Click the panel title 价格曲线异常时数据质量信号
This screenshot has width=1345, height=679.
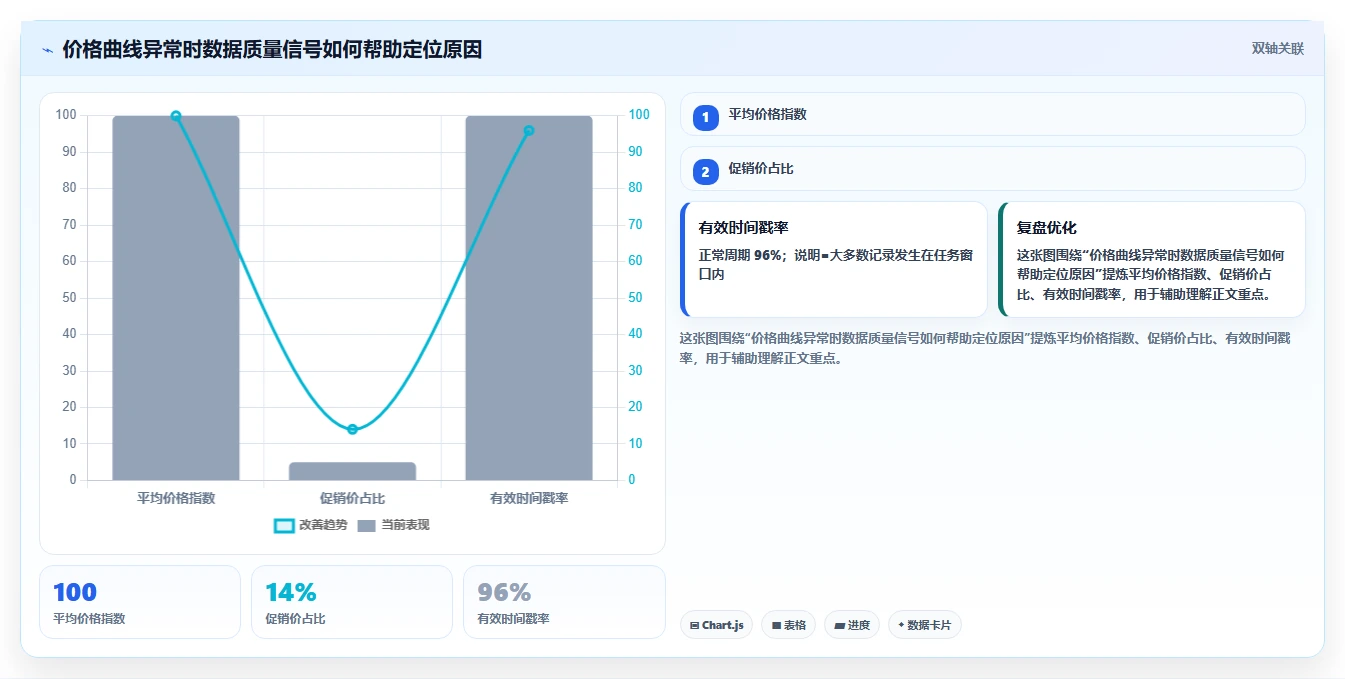tap(272, 49)
